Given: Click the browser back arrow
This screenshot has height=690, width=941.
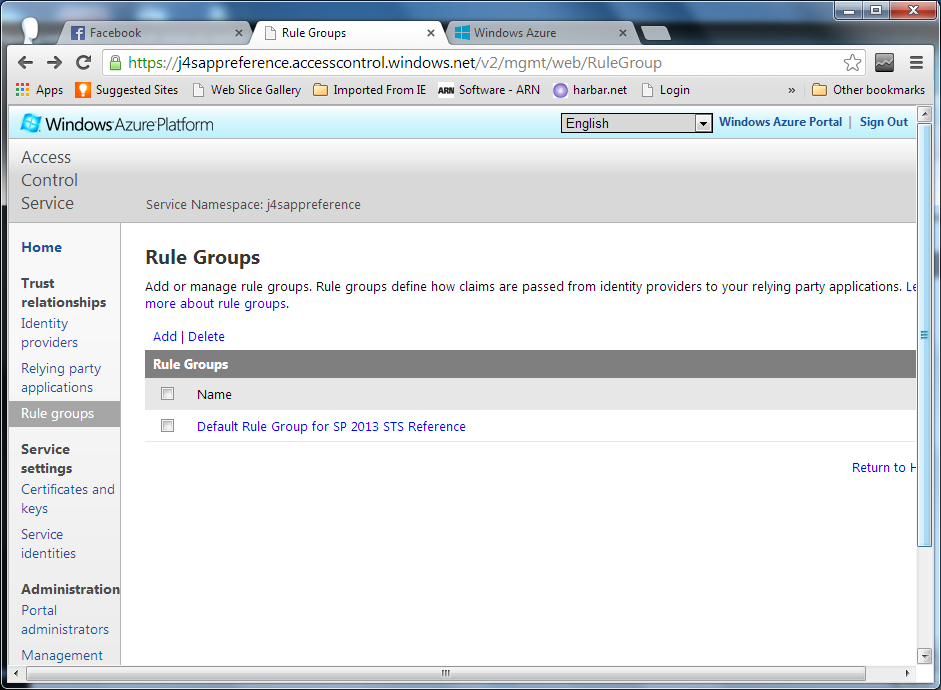Looking at the screenshot, I should point(25,62).
